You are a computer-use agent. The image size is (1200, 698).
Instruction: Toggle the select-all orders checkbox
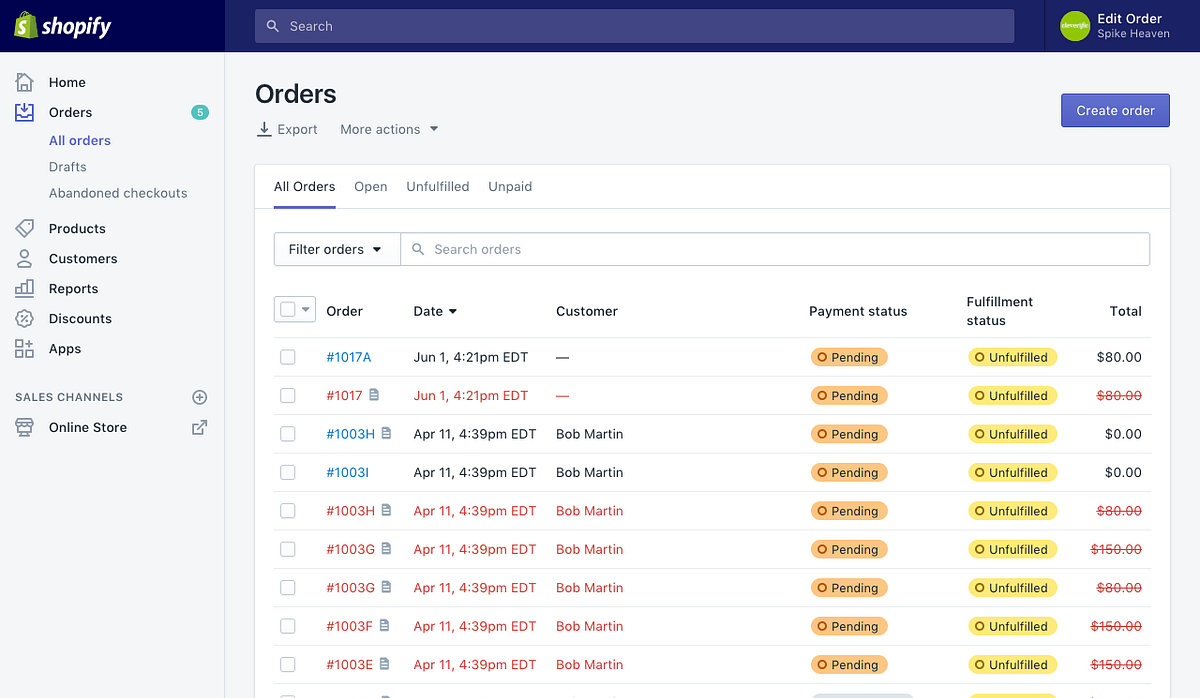tap(288, 308)
